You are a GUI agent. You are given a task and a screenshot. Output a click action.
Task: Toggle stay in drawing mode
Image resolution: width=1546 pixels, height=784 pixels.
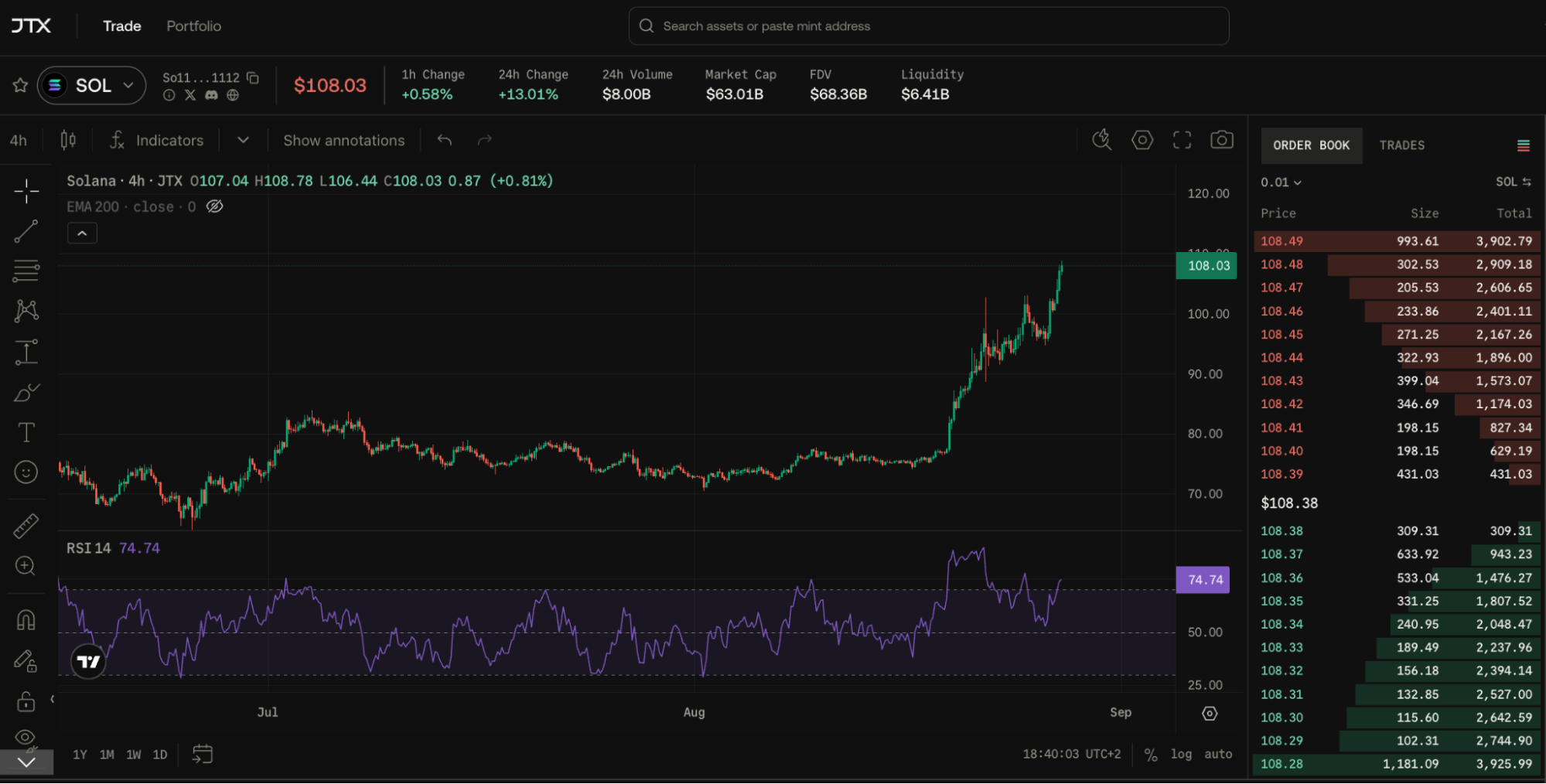pyautogui.click(x=26, y=661)
